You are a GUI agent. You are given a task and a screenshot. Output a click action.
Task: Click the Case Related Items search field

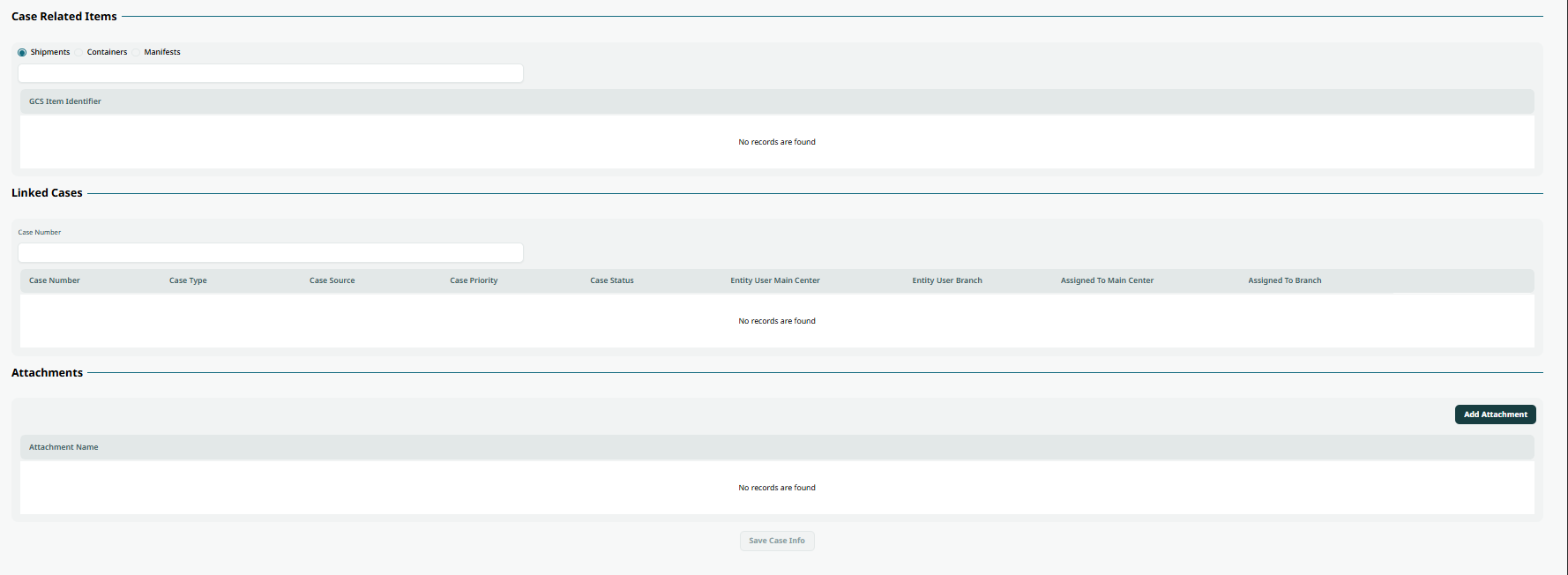pos(271,73)
